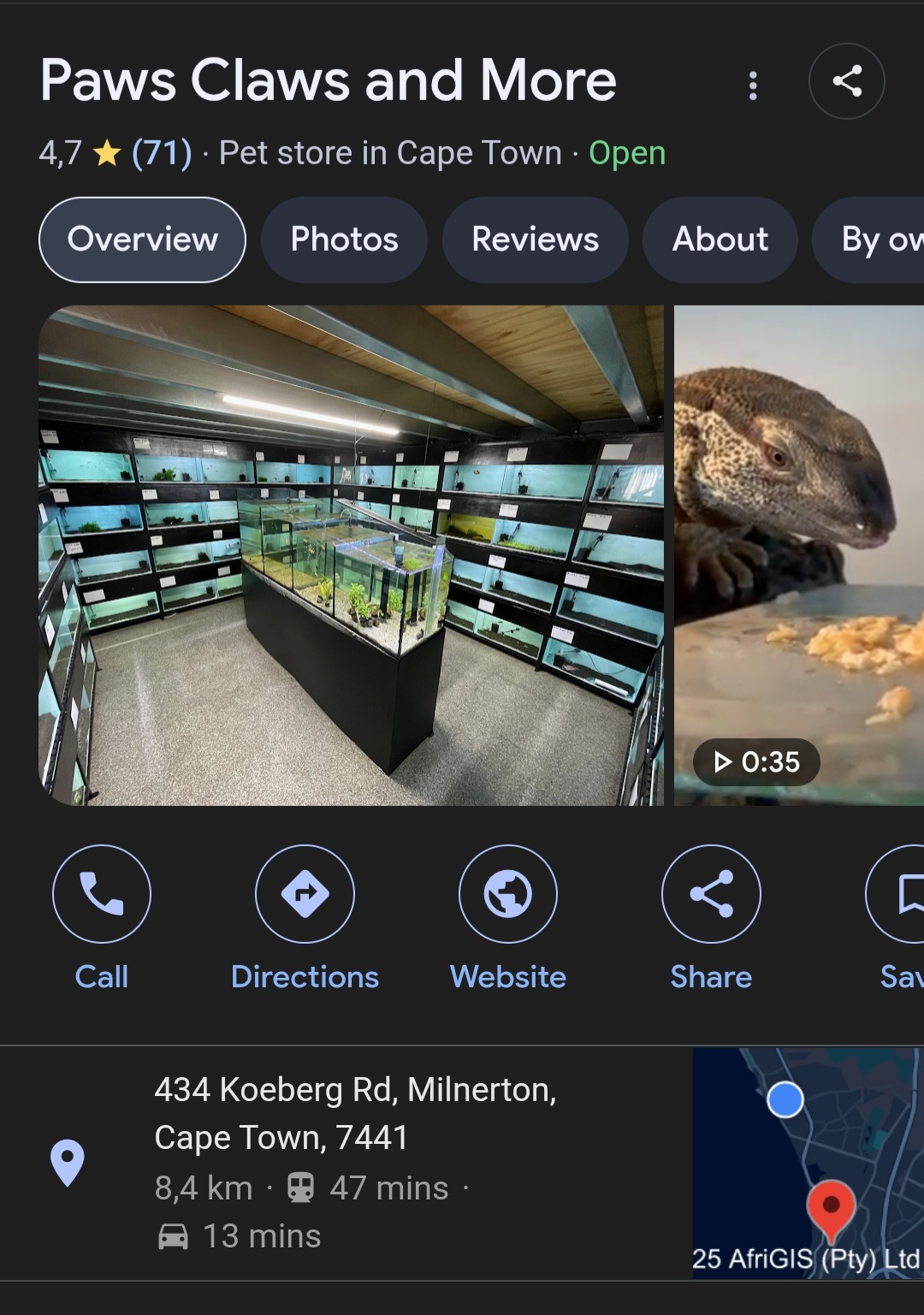Get Directions using the arrow icon
Image resolution: width=924 pixels, height=1315 pixels.
[x=305, y=893]
